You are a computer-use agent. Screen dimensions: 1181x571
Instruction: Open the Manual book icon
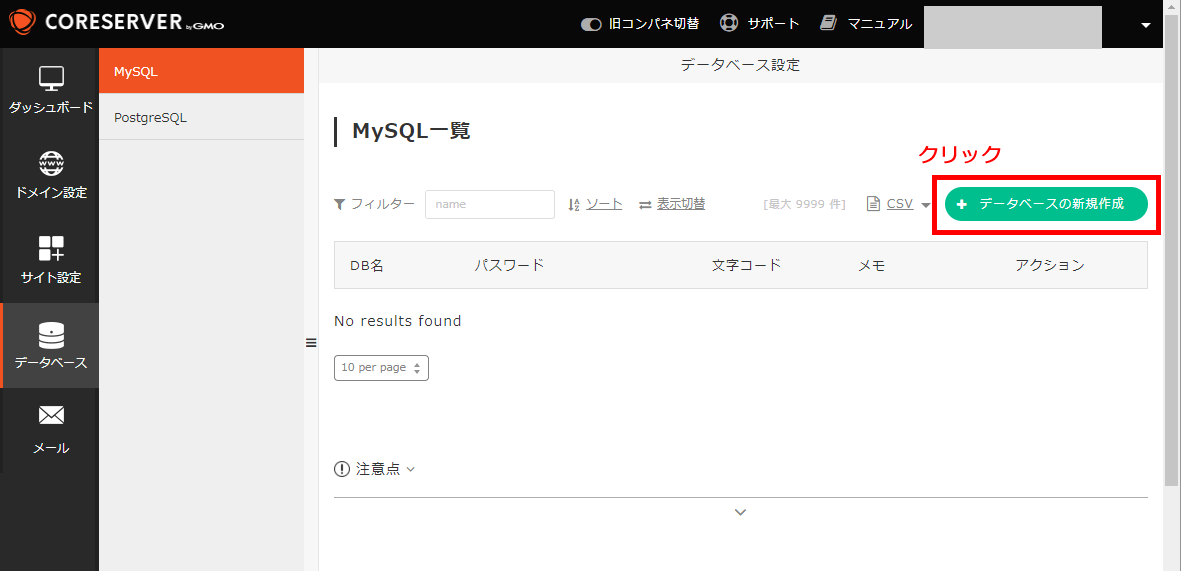[828, 23]
